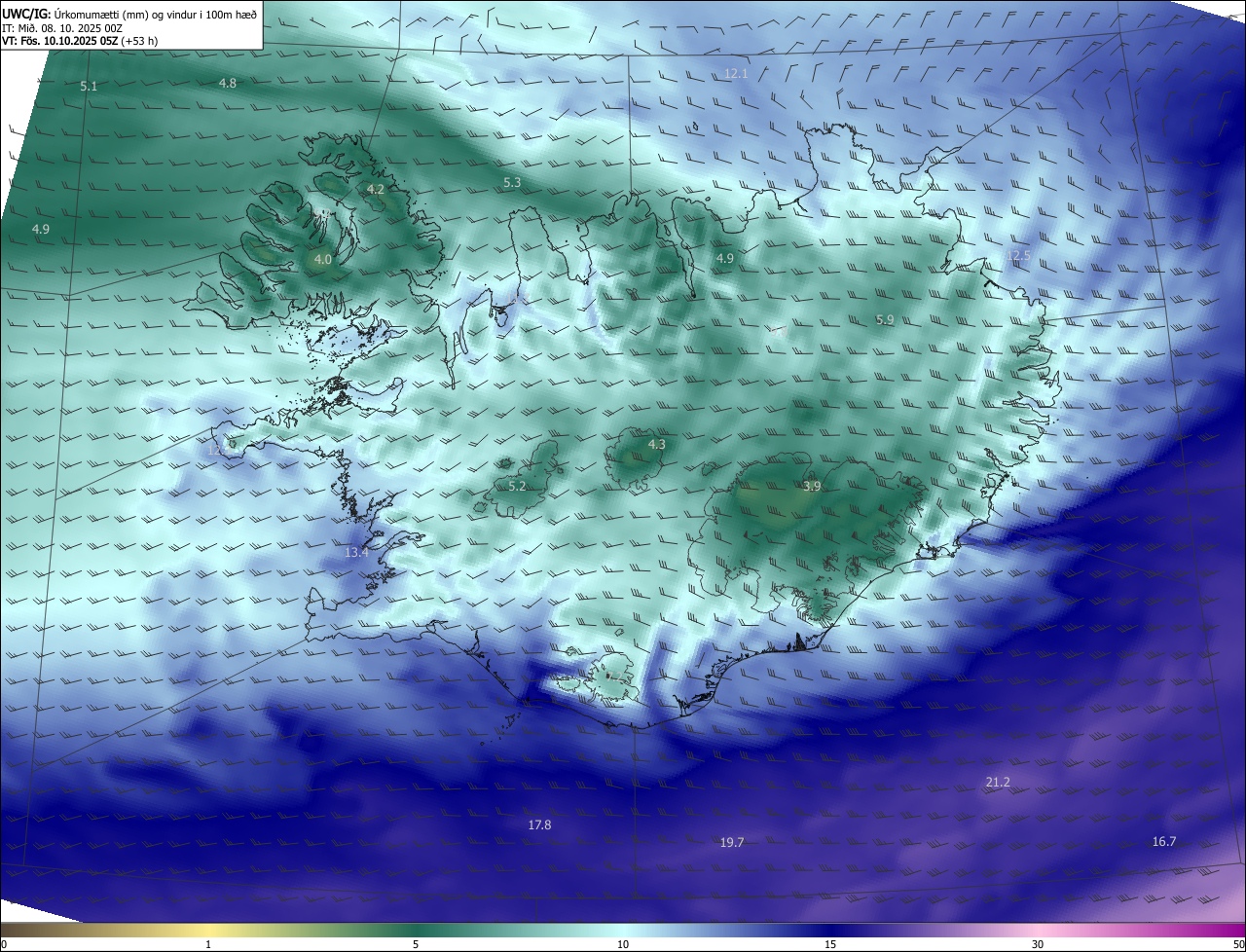This screenshot has width=1246, height=952.
Task: Click the 13.4 value label
Action: [356, 553]
